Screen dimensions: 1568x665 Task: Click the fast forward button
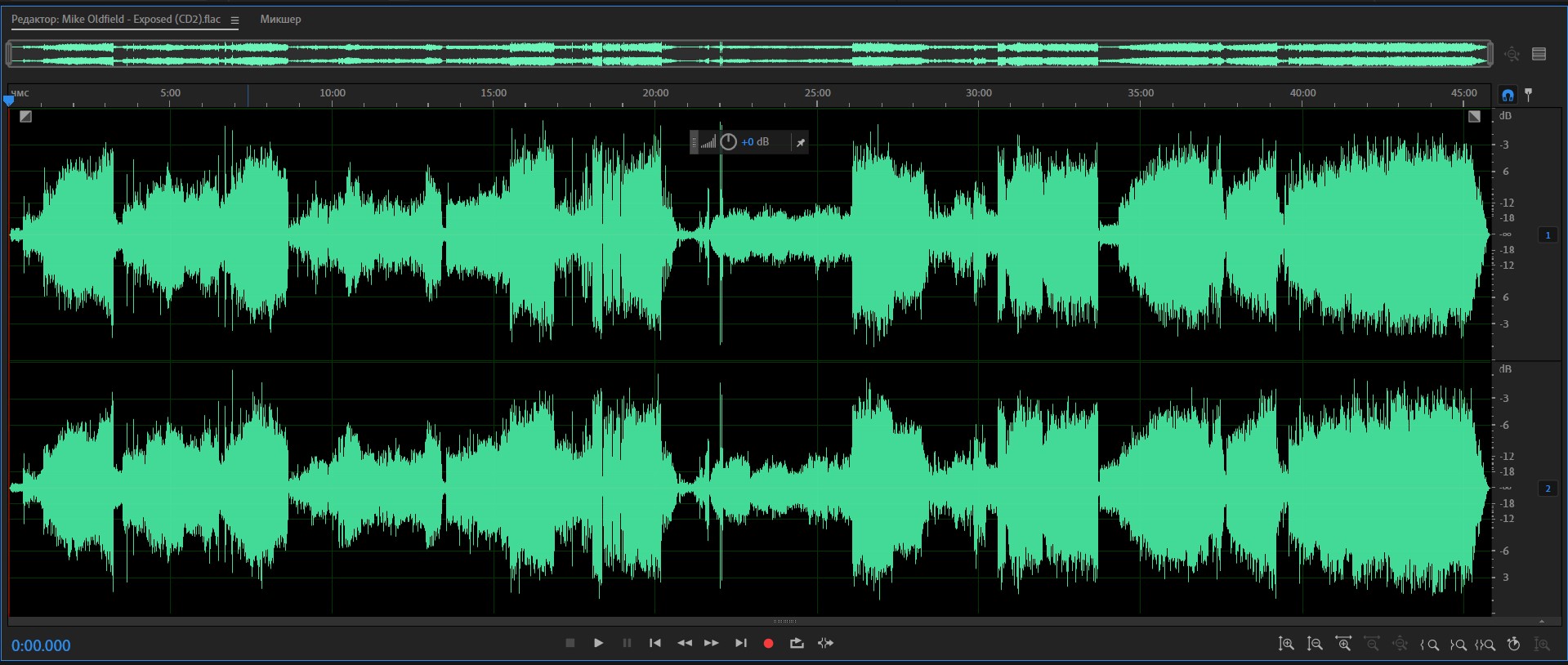point(712,644)
